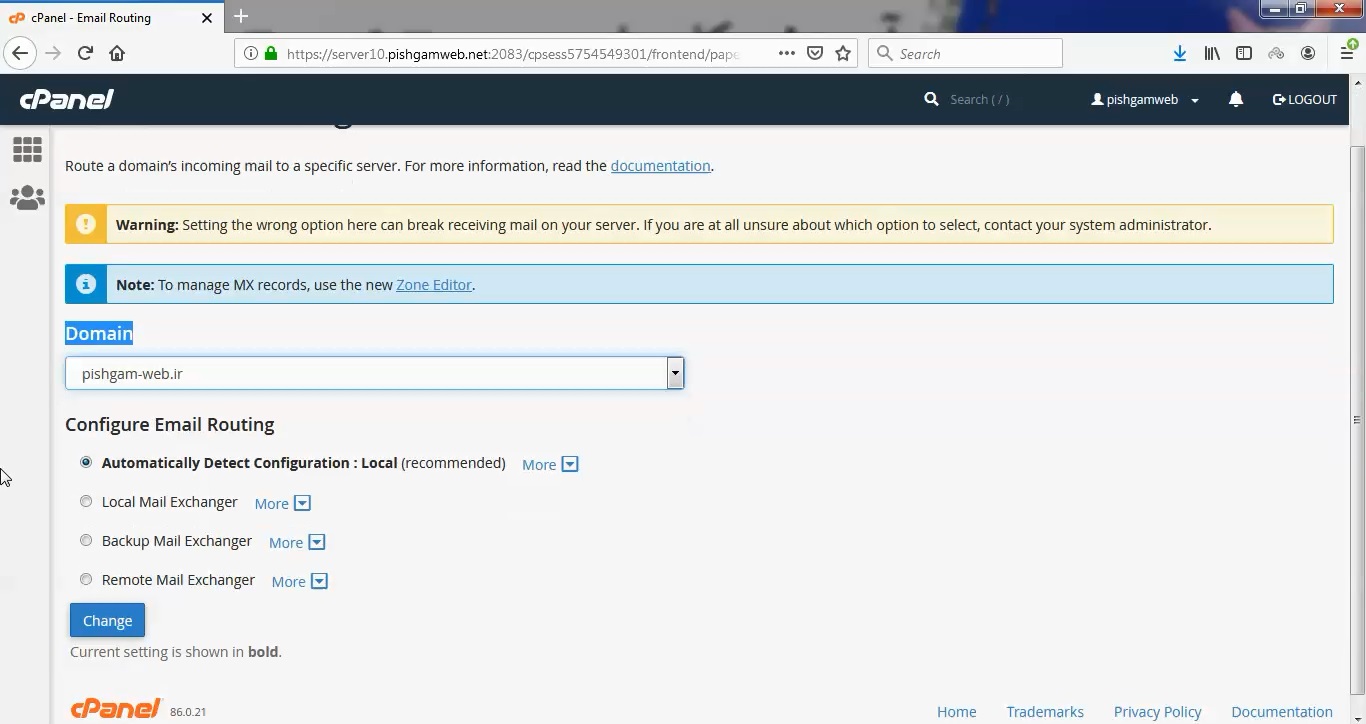Open the domain dropdown showing pishgam-web.ir

click(x=675, y=372)
